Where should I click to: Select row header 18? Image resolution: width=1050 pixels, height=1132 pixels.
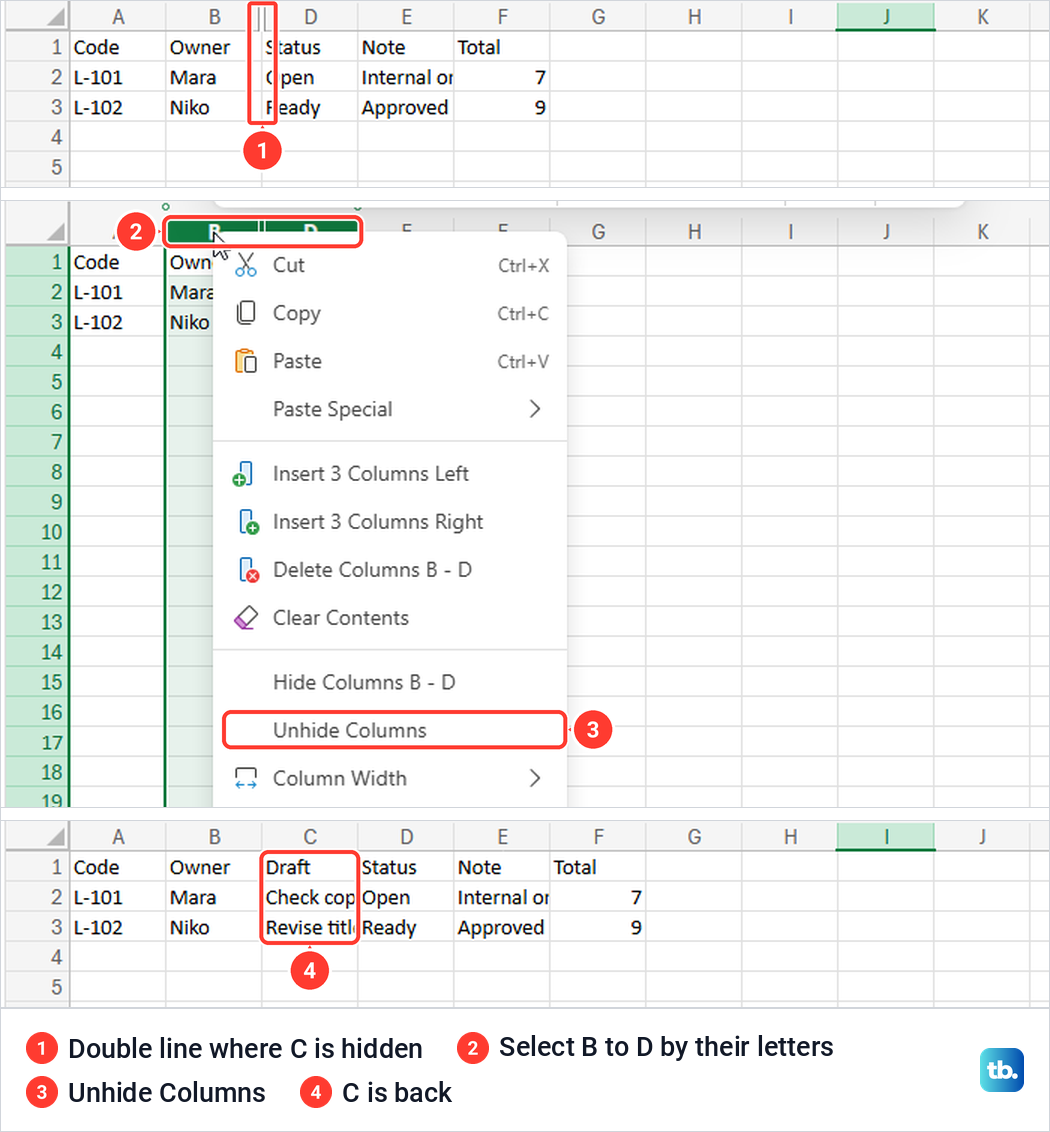tap(38, 772)
